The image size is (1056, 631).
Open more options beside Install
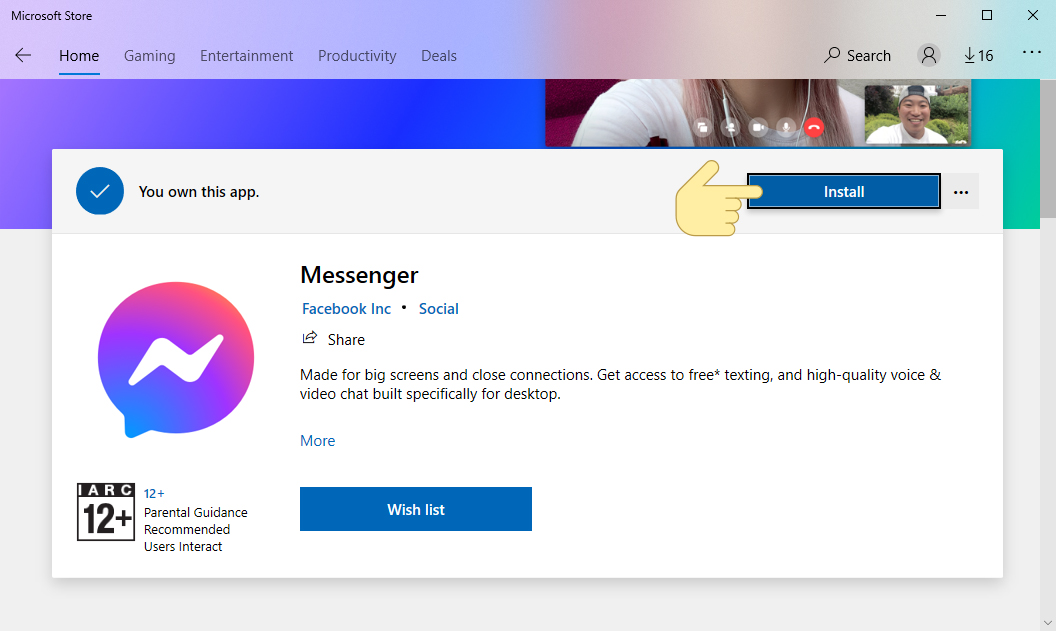pos(961,192)
